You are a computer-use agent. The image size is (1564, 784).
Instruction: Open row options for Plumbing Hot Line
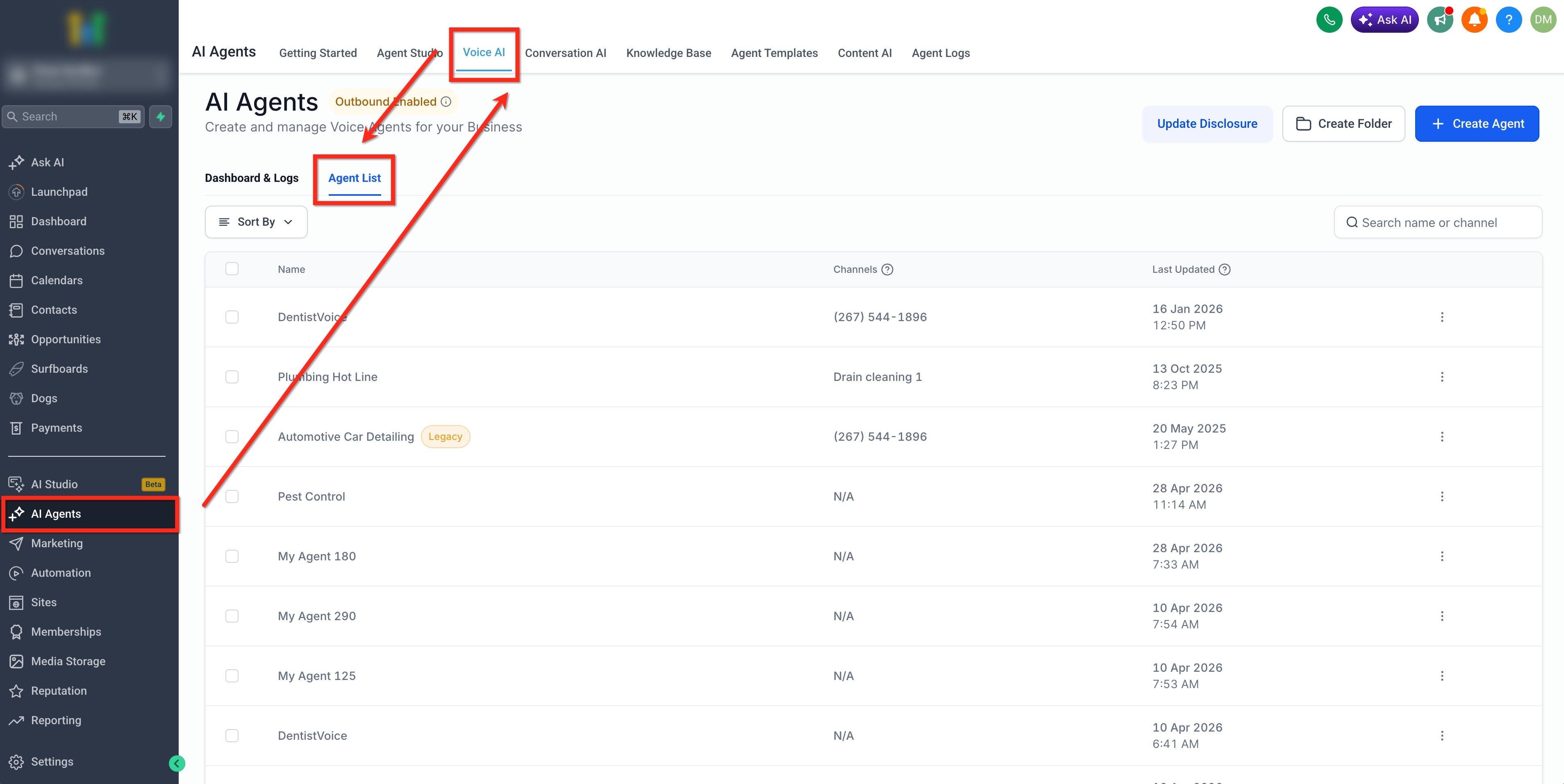(x=1442, y=377)
